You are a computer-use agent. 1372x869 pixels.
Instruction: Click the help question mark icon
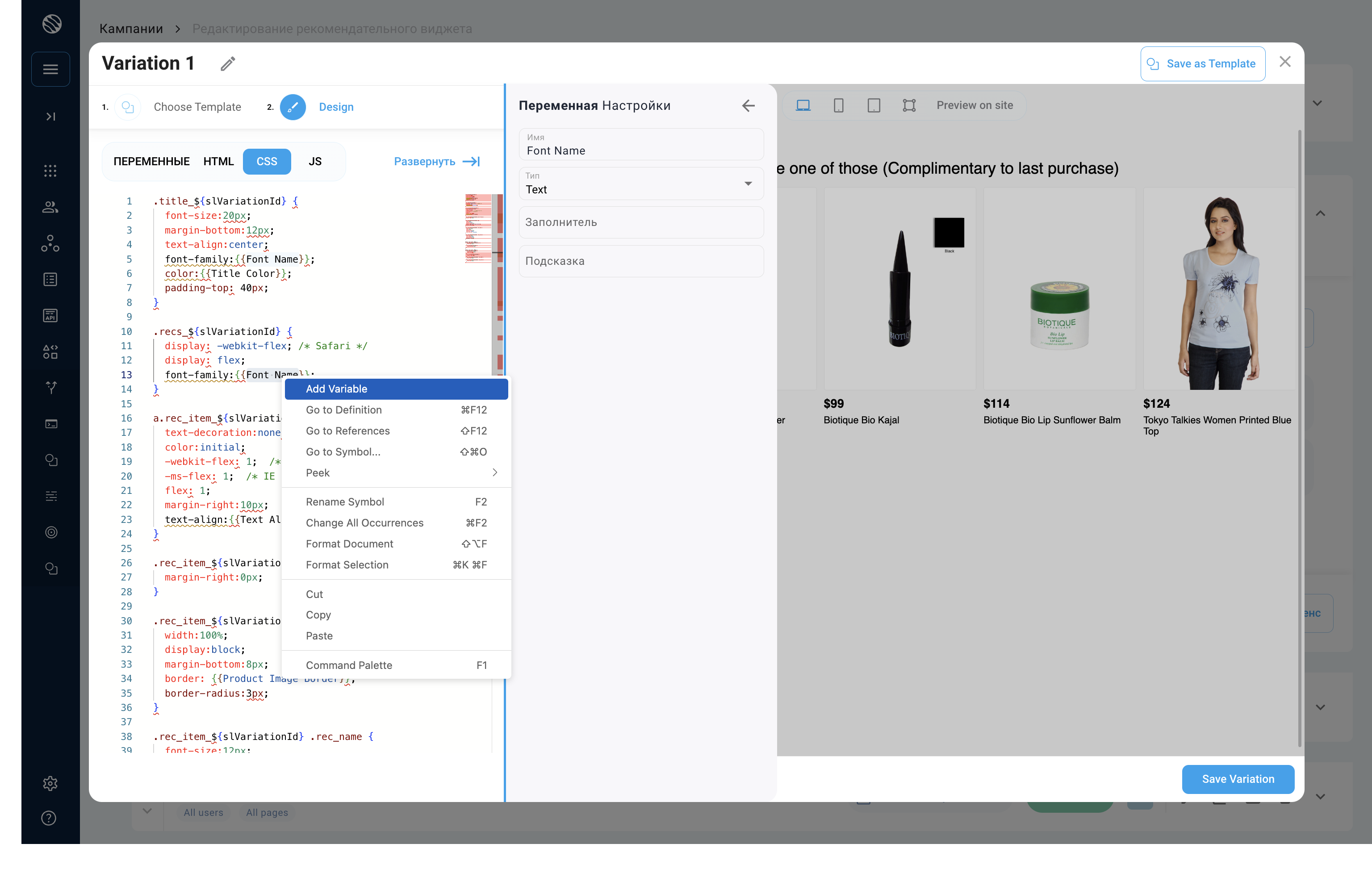pos(49,818)
